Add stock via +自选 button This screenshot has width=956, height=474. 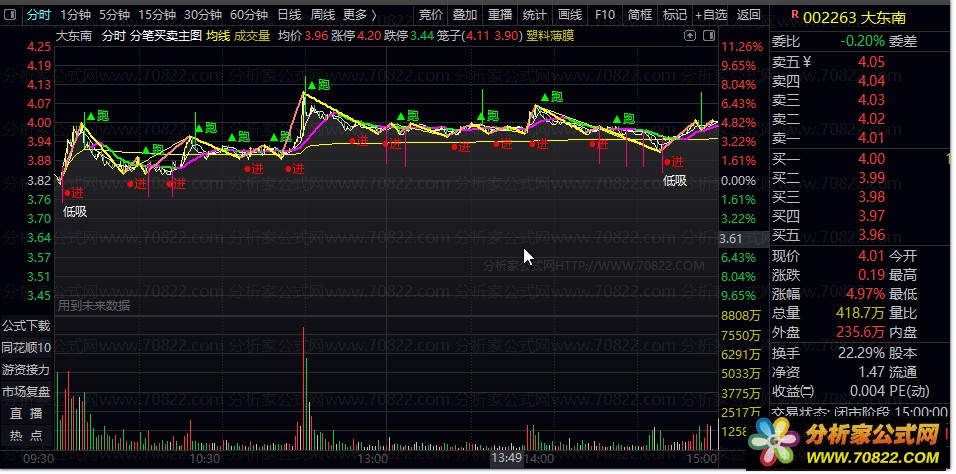(711, 15)
